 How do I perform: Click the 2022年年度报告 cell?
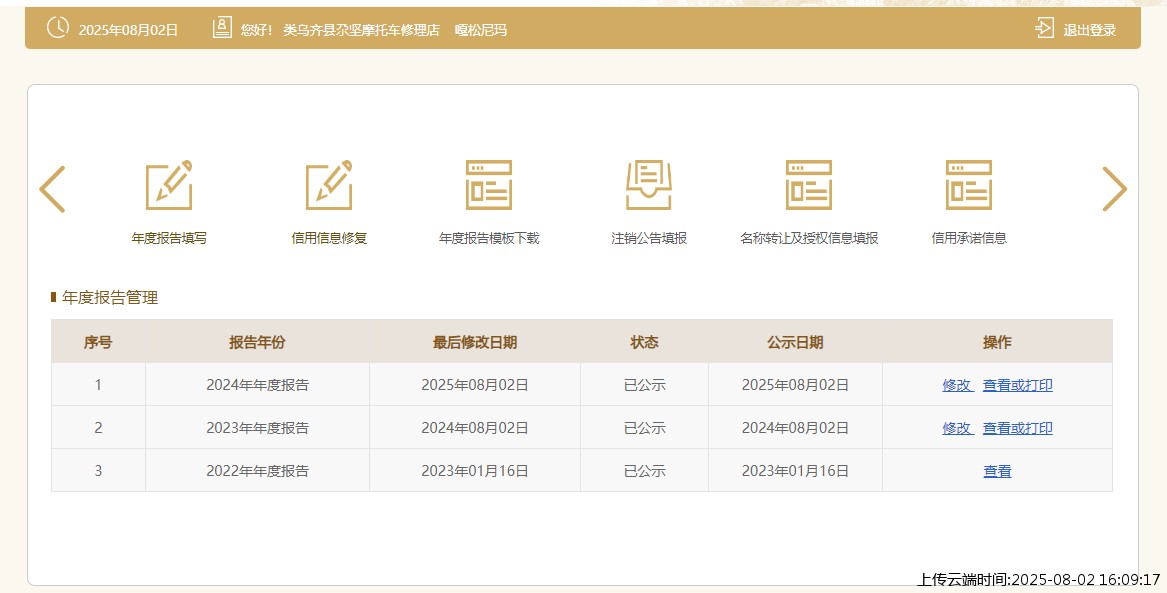point(258,470)
